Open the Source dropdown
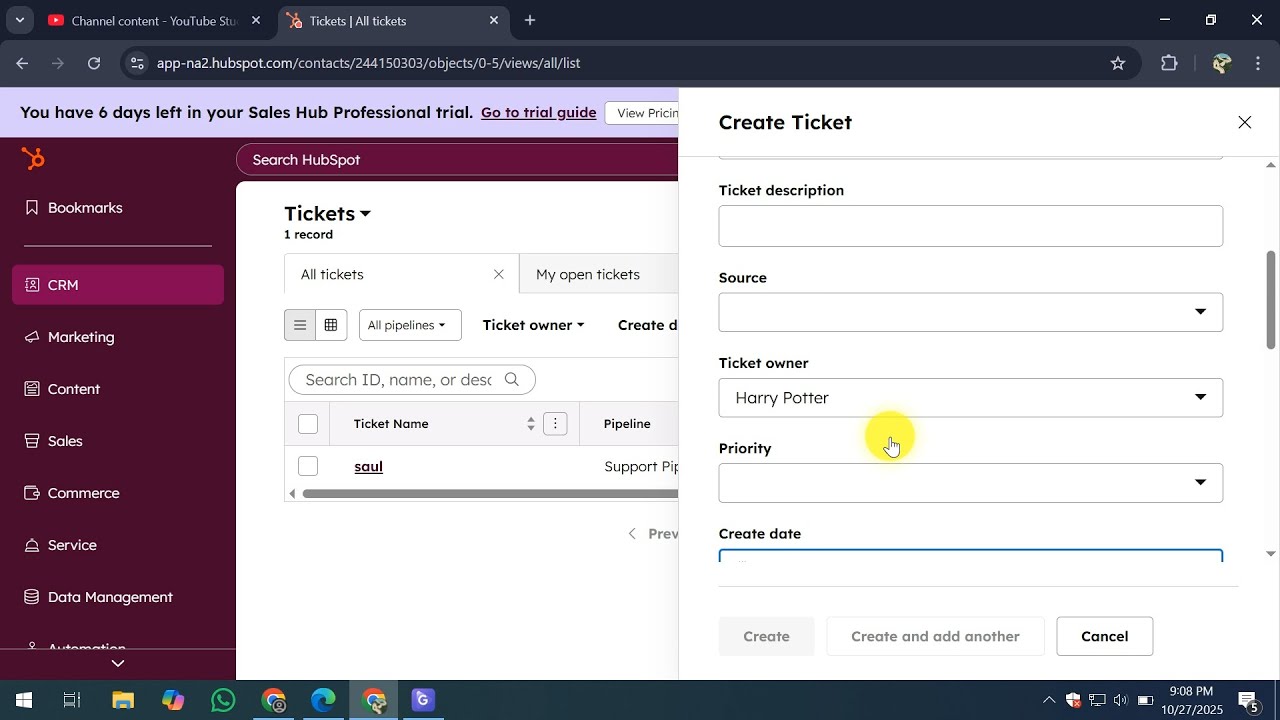Screen dimensions: 1280x720 pyautogui.click(x=970, y=312)
